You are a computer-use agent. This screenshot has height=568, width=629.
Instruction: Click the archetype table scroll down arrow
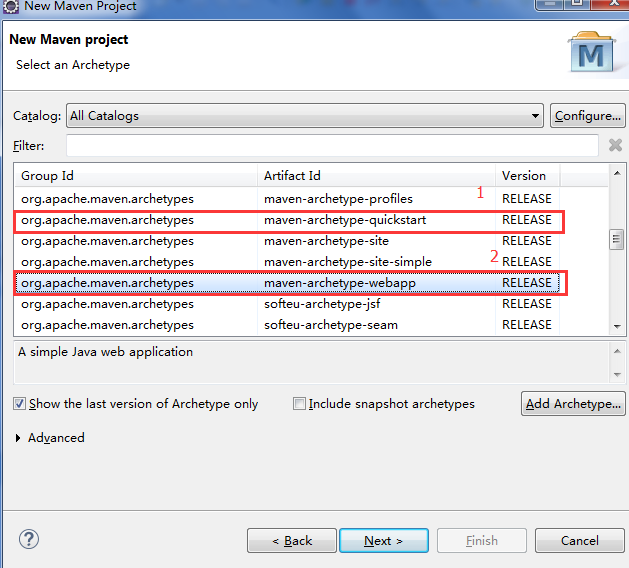(617, 327)
